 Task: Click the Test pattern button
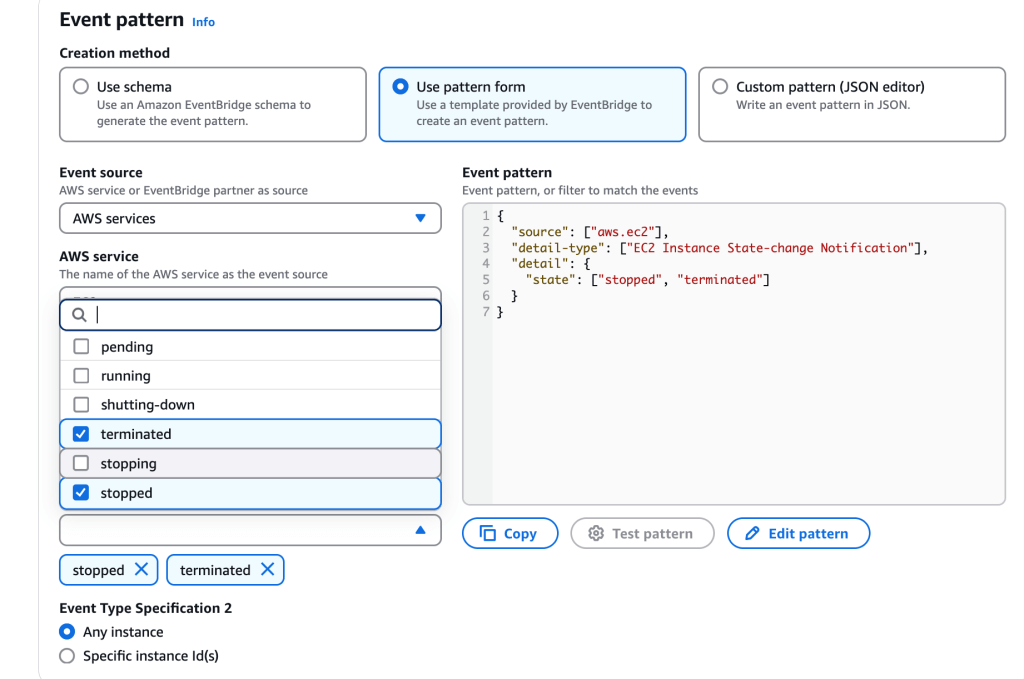(x=641, y=534)
